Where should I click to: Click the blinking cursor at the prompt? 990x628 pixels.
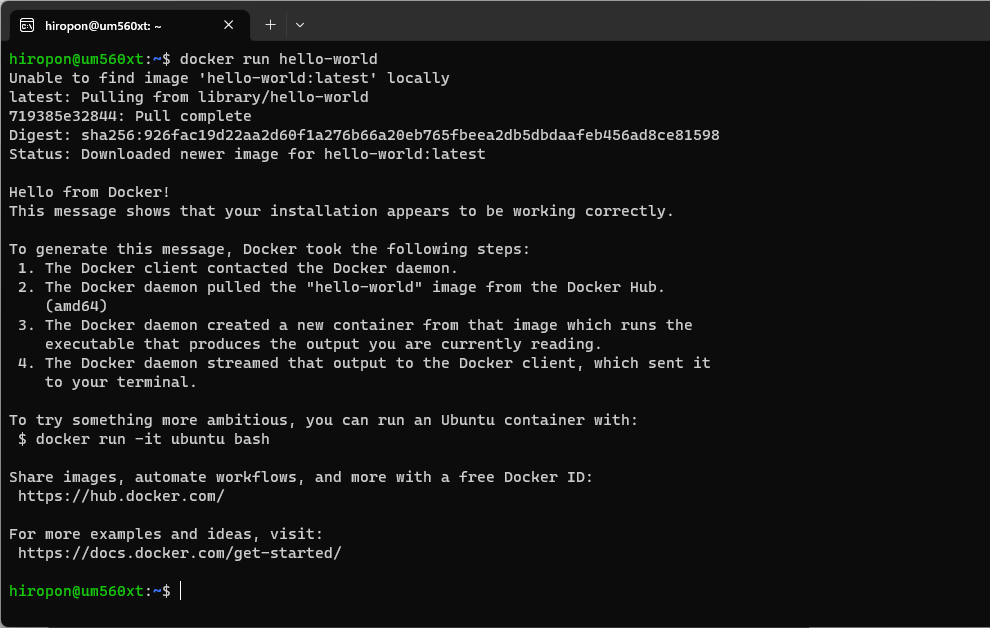[x=180, y=590]
